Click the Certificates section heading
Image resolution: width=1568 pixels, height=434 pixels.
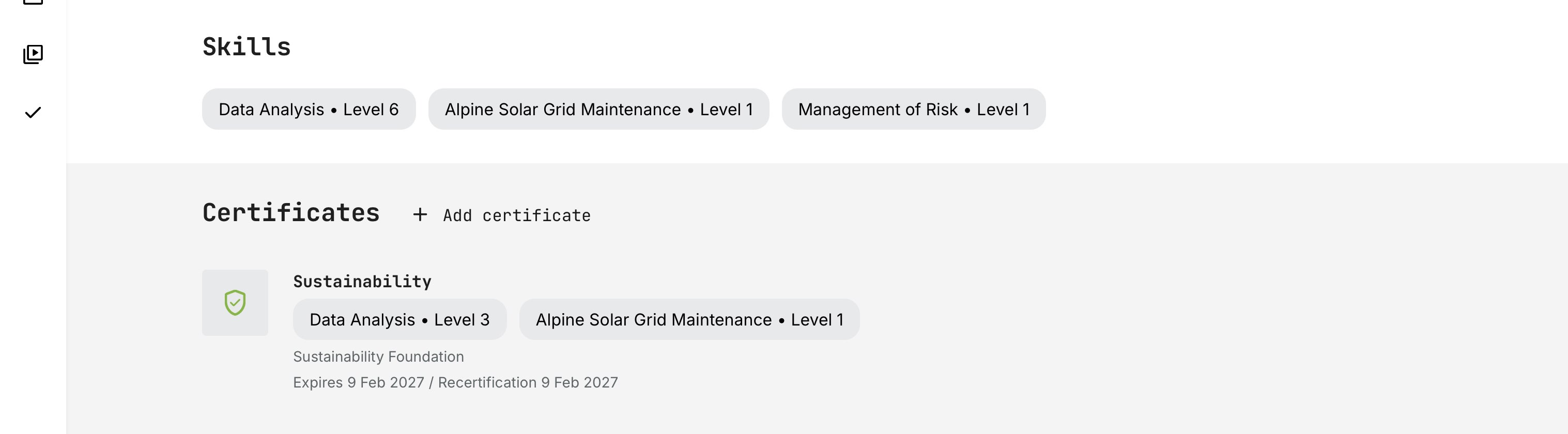(x=291, y=212)
